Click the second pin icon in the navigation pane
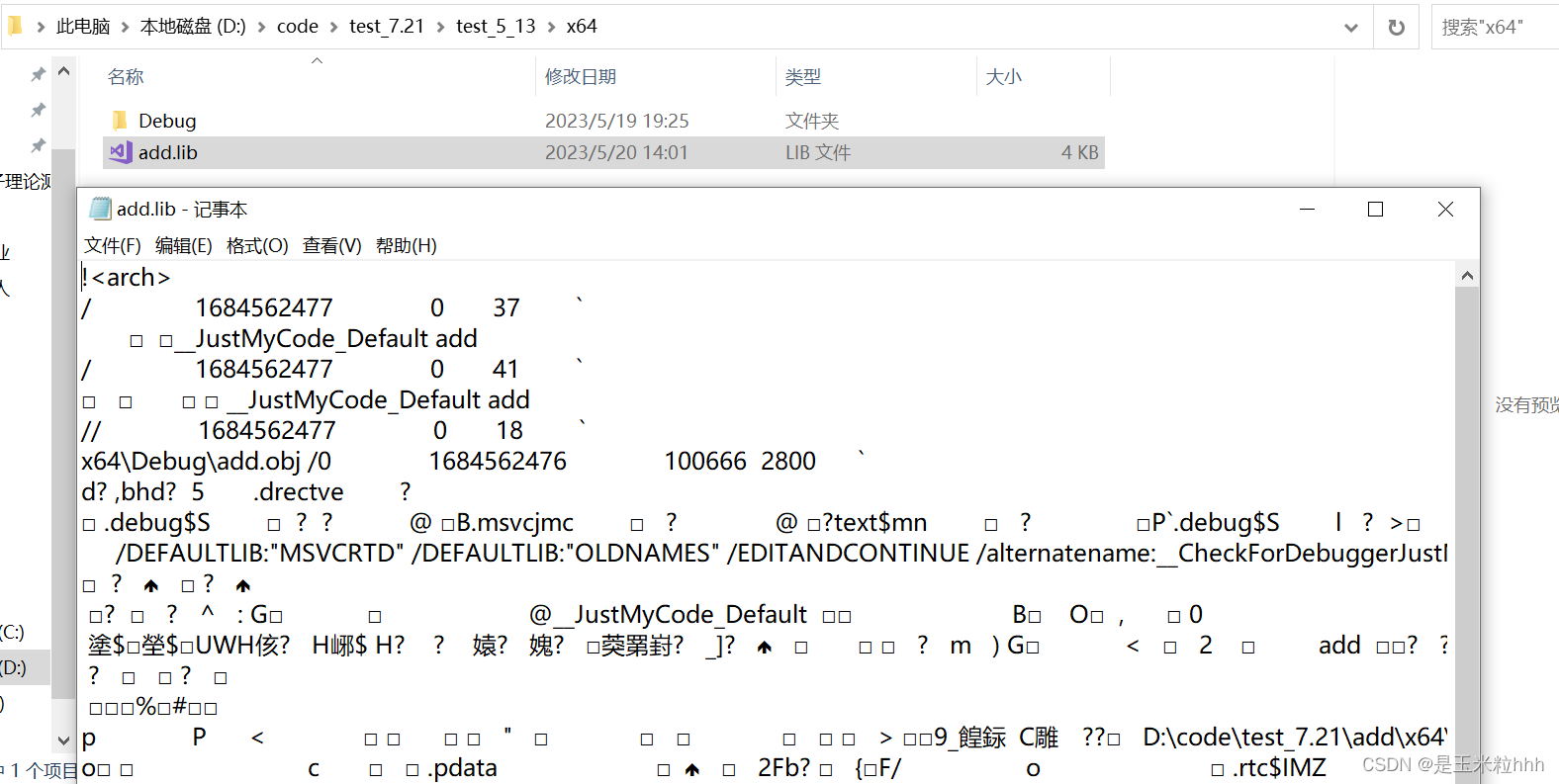This screenshot has width=1559, height=784. click(x=38, y=110)
